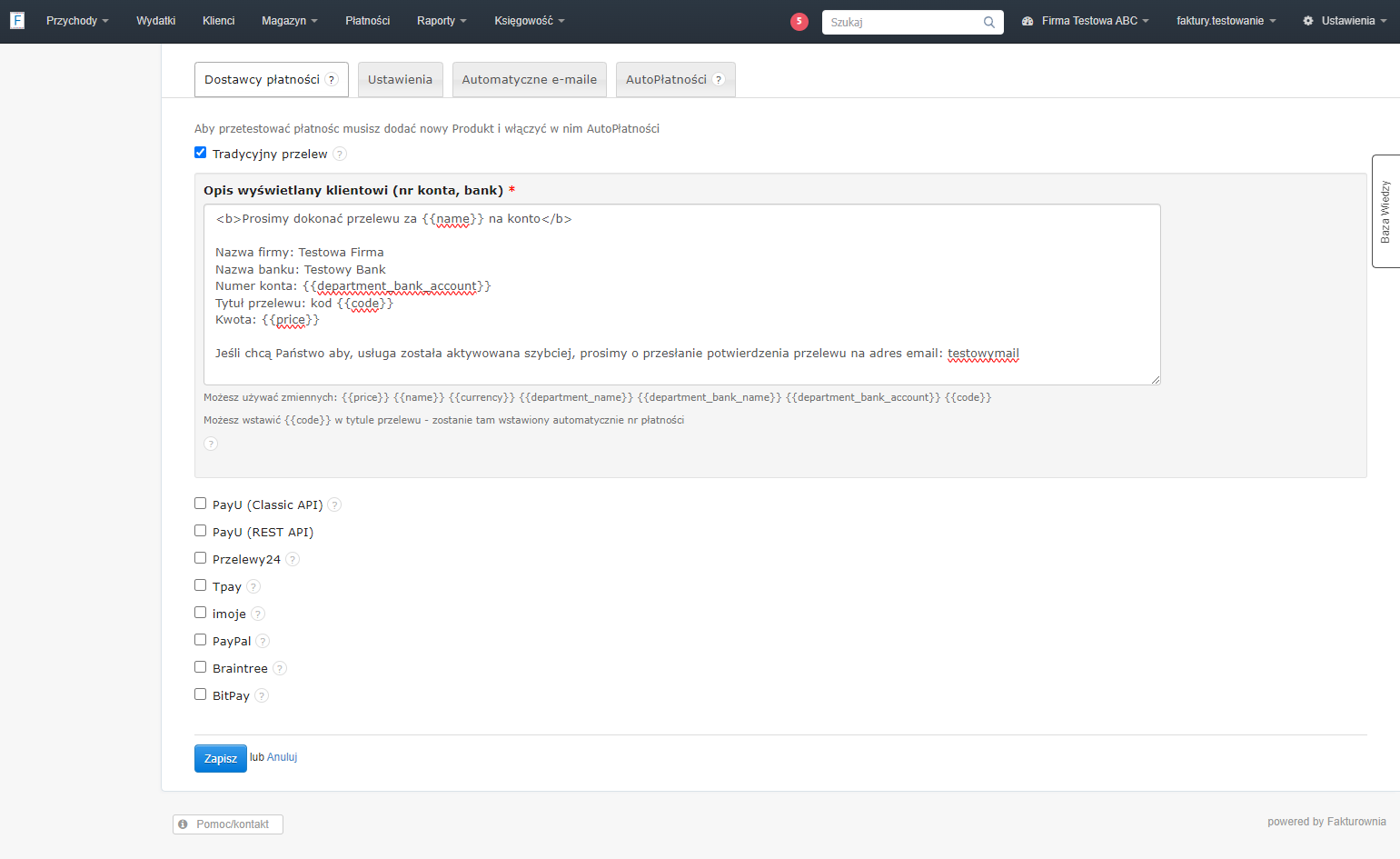
Task: Open help icon on Dostawcy płatności tab
Action: tap(332, 79)
